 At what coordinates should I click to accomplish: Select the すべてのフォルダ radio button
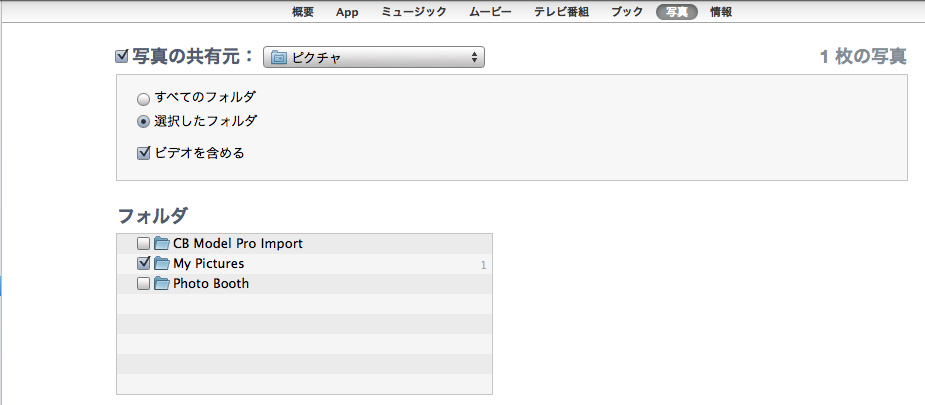click(143, 98)
